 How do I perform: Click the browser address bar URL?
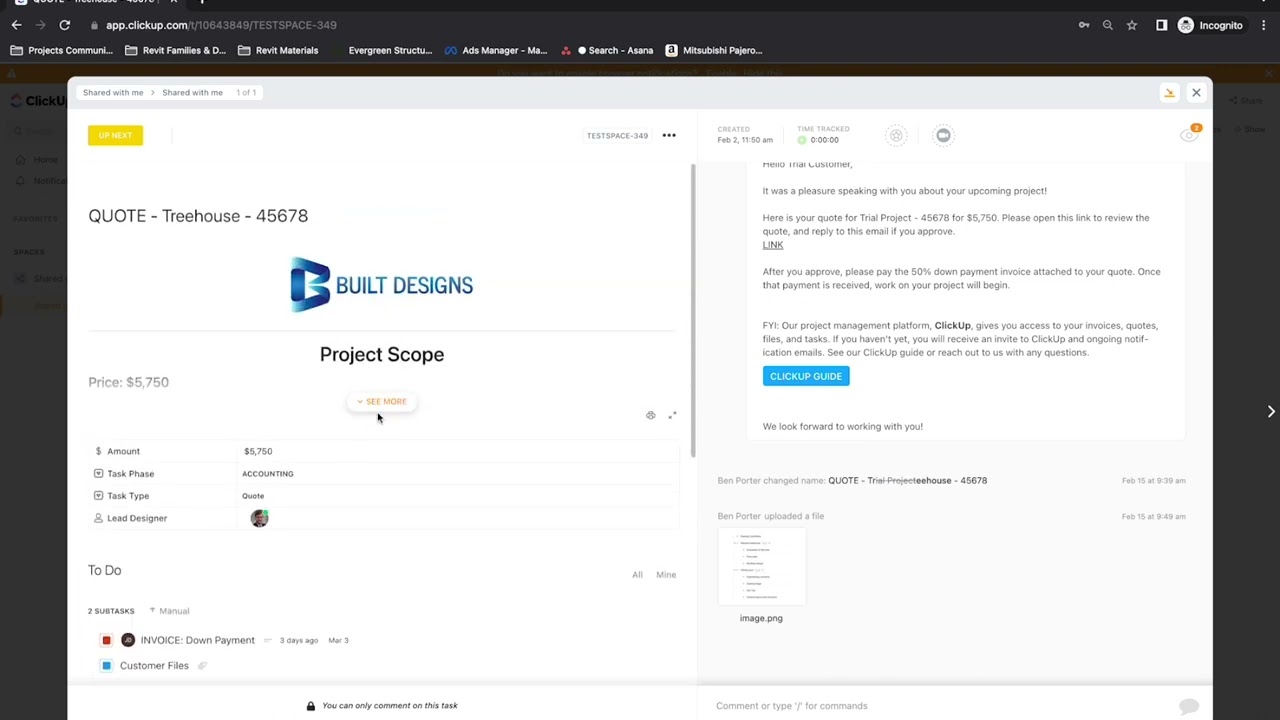[221, 25]
